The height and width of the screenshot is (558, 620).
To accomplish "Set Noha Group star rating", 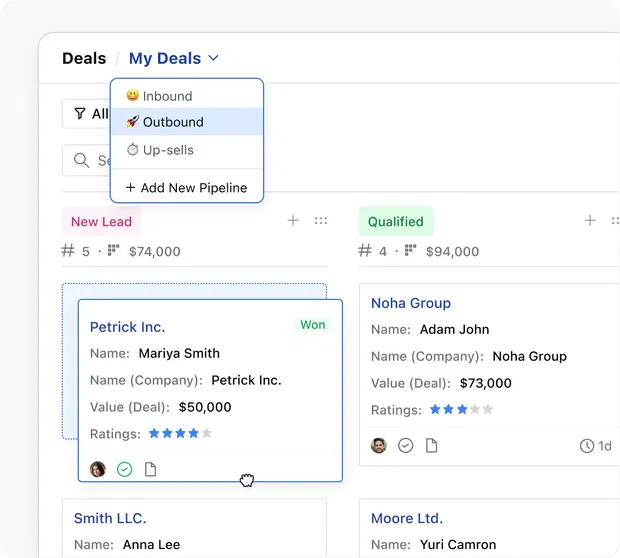I will tap(461, 409).
